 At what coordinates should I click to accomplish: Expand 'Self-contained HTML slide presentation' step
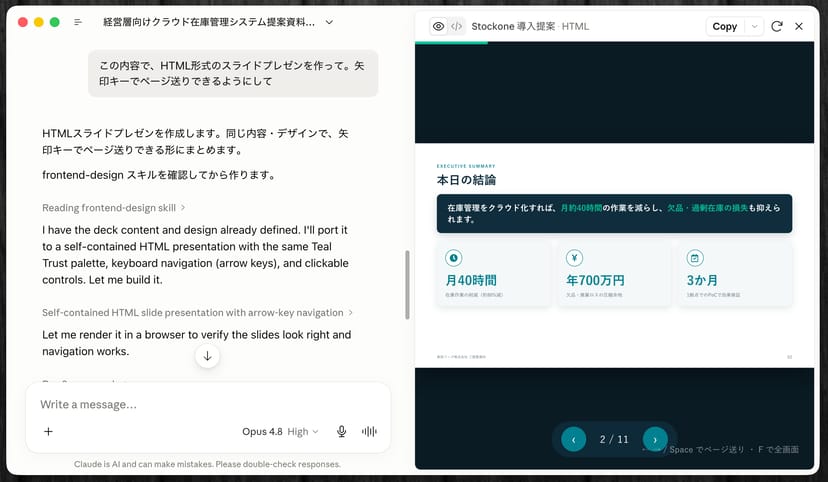tap(197, 313)
